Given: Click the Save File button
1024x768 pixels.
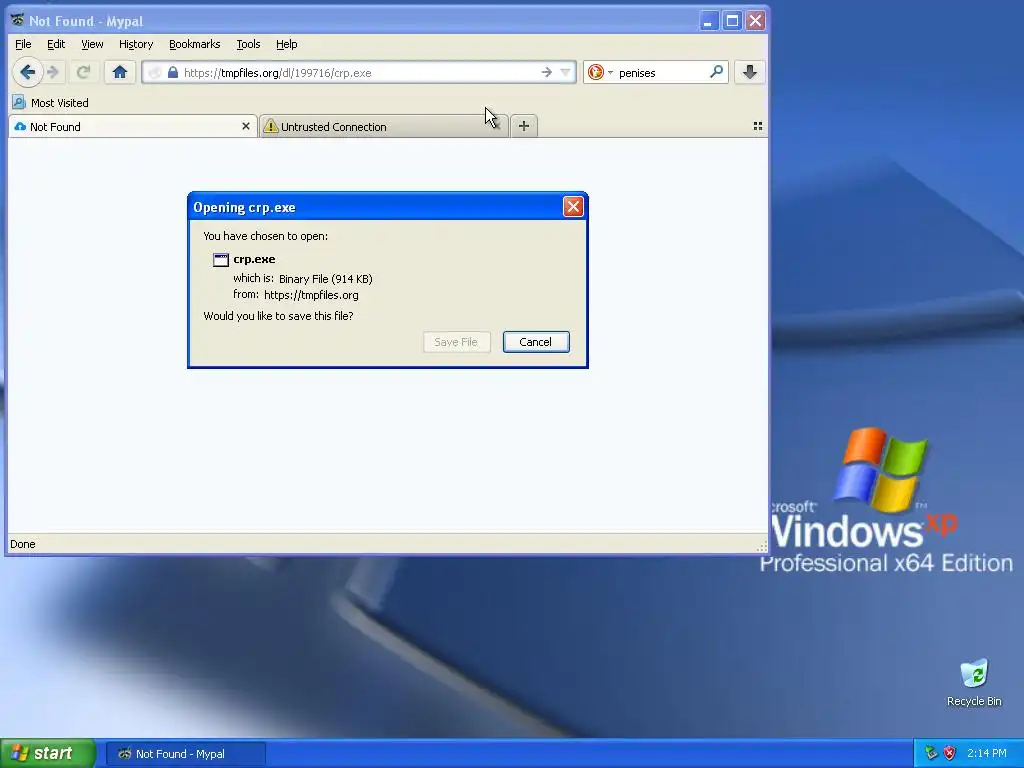Looking at the screenshot, I should (x=456, y=342).
